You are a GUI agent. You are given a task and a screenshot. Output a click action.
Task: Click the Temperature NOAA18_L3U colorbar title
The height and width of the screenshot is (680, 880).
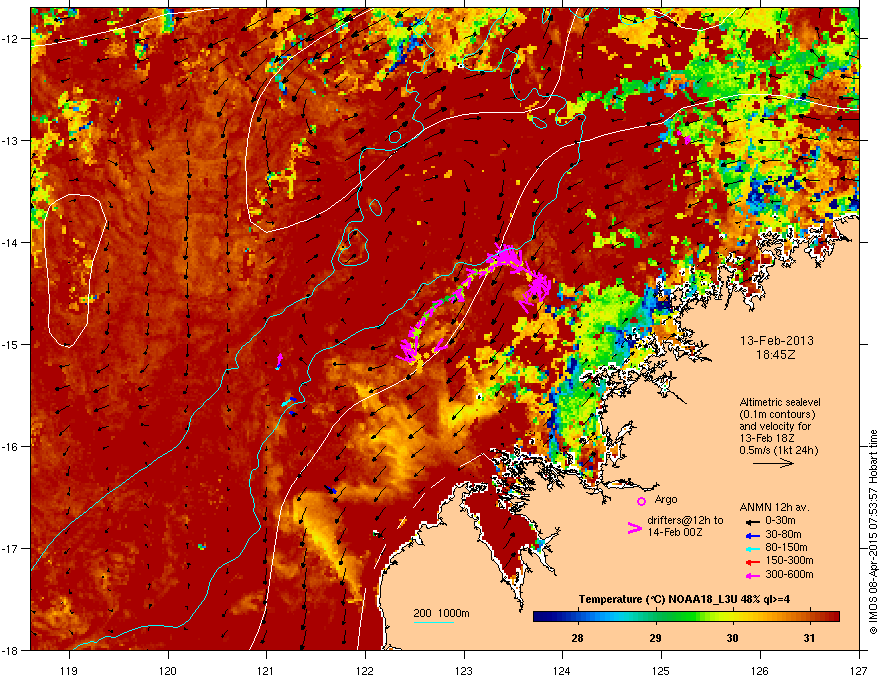tap(684, 599)
